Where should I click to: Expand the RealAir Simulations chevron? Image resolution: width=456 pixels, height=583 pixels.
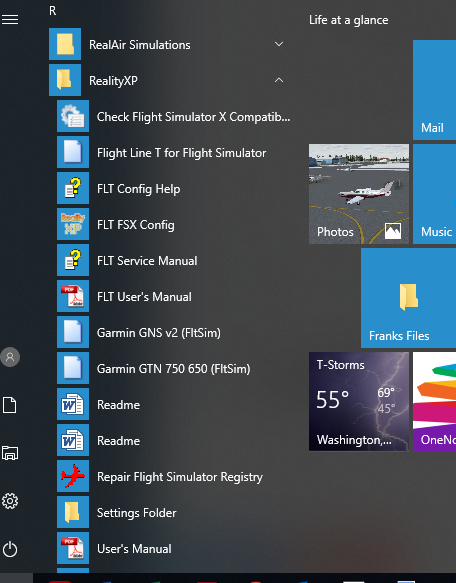(x=279, y=44)
